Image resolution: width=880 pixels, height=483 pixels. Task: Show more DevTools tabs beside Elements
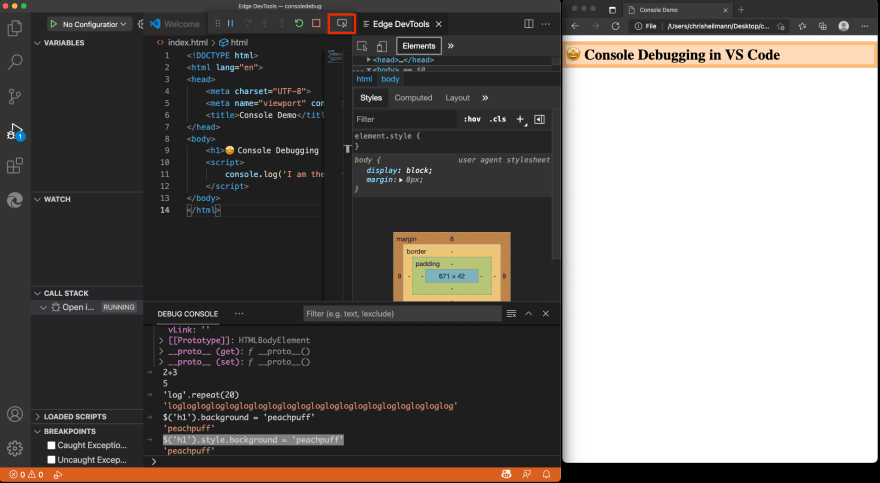(x=451, y=46)
